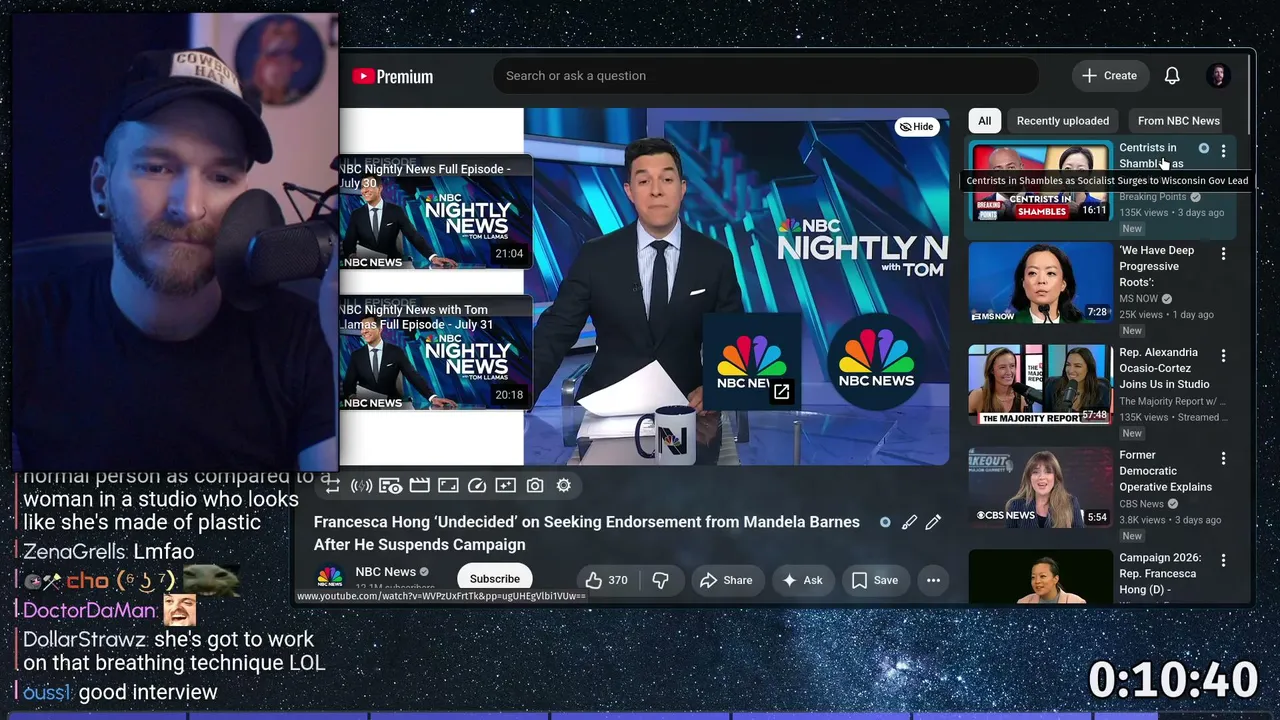Click the brush icon beside the video title

coord(909,522)
